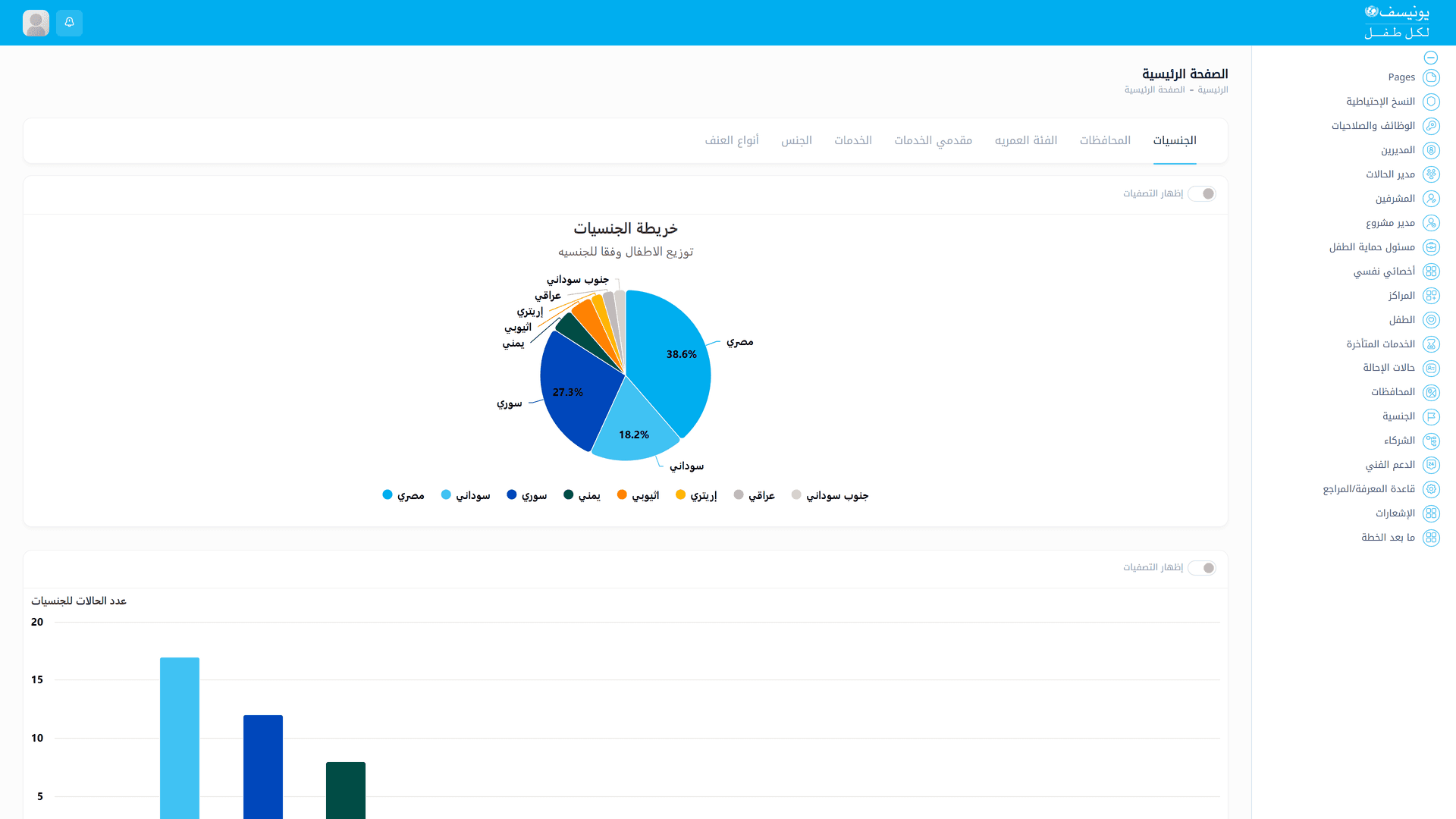1456x819 pixels.
Task: Toggle يمني legend entry visibility
Action: pyautogui.click(x=582, y=495)
